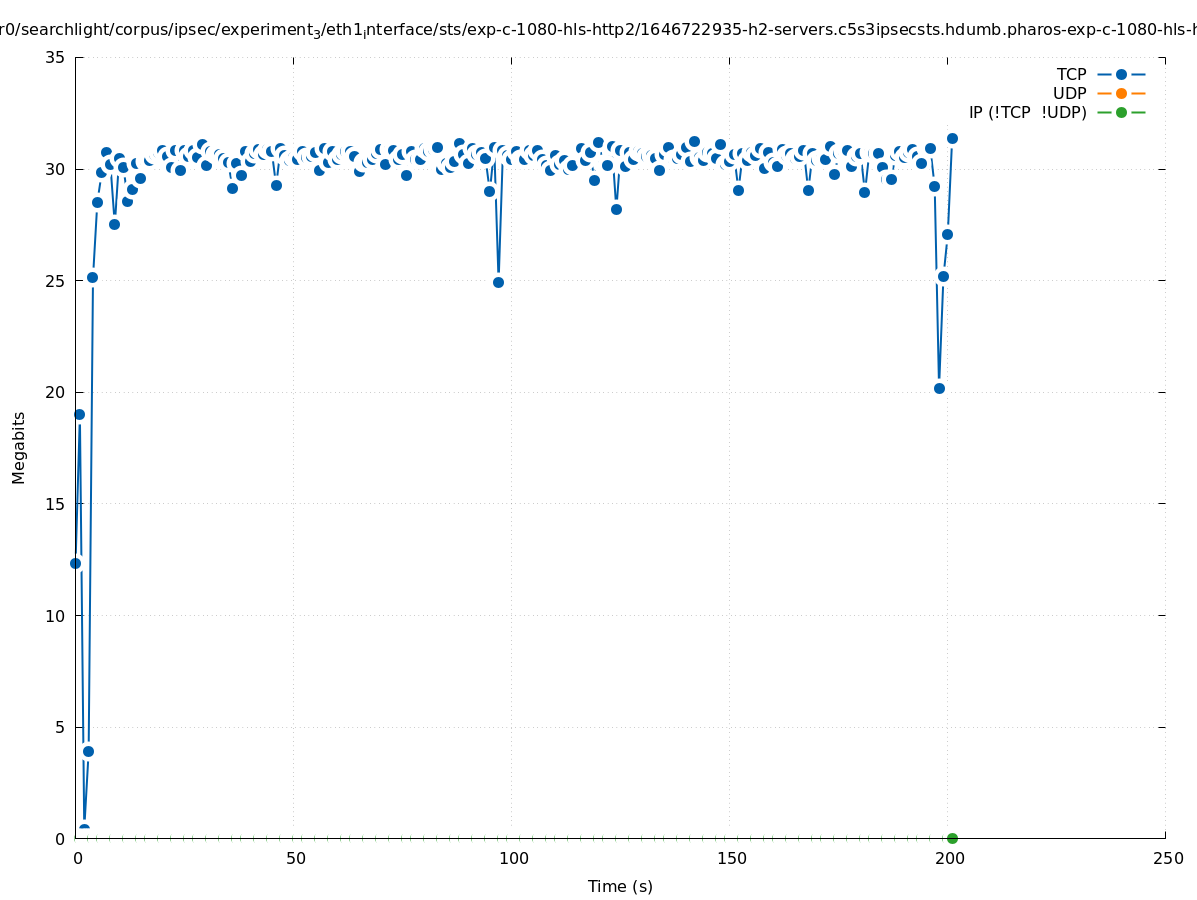Select the TCP point at 25 Megabits near start
Viewport: 1197px width, 900px height.
click(92, 277)
